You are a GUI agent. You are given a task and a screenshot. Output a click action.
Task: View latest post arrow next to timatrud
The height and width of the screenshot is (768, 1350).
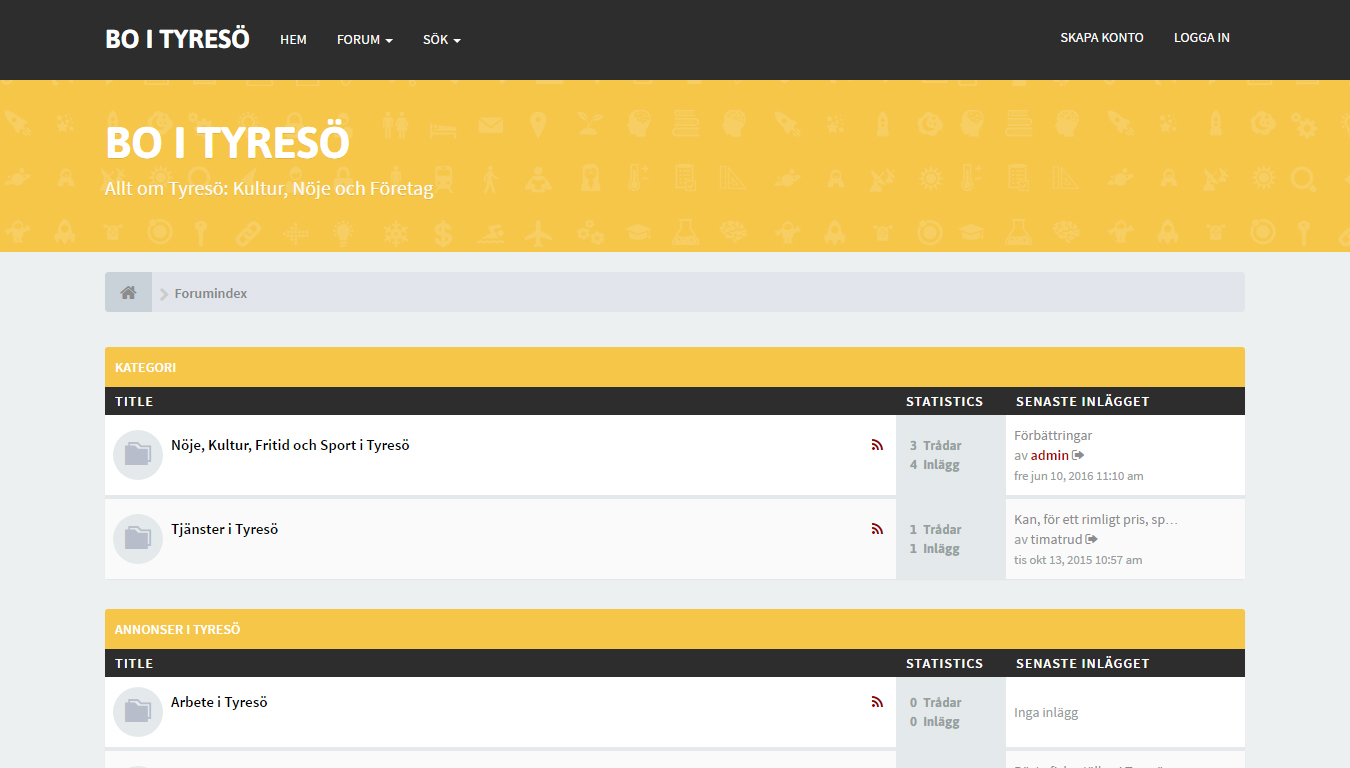[1092, 540]
